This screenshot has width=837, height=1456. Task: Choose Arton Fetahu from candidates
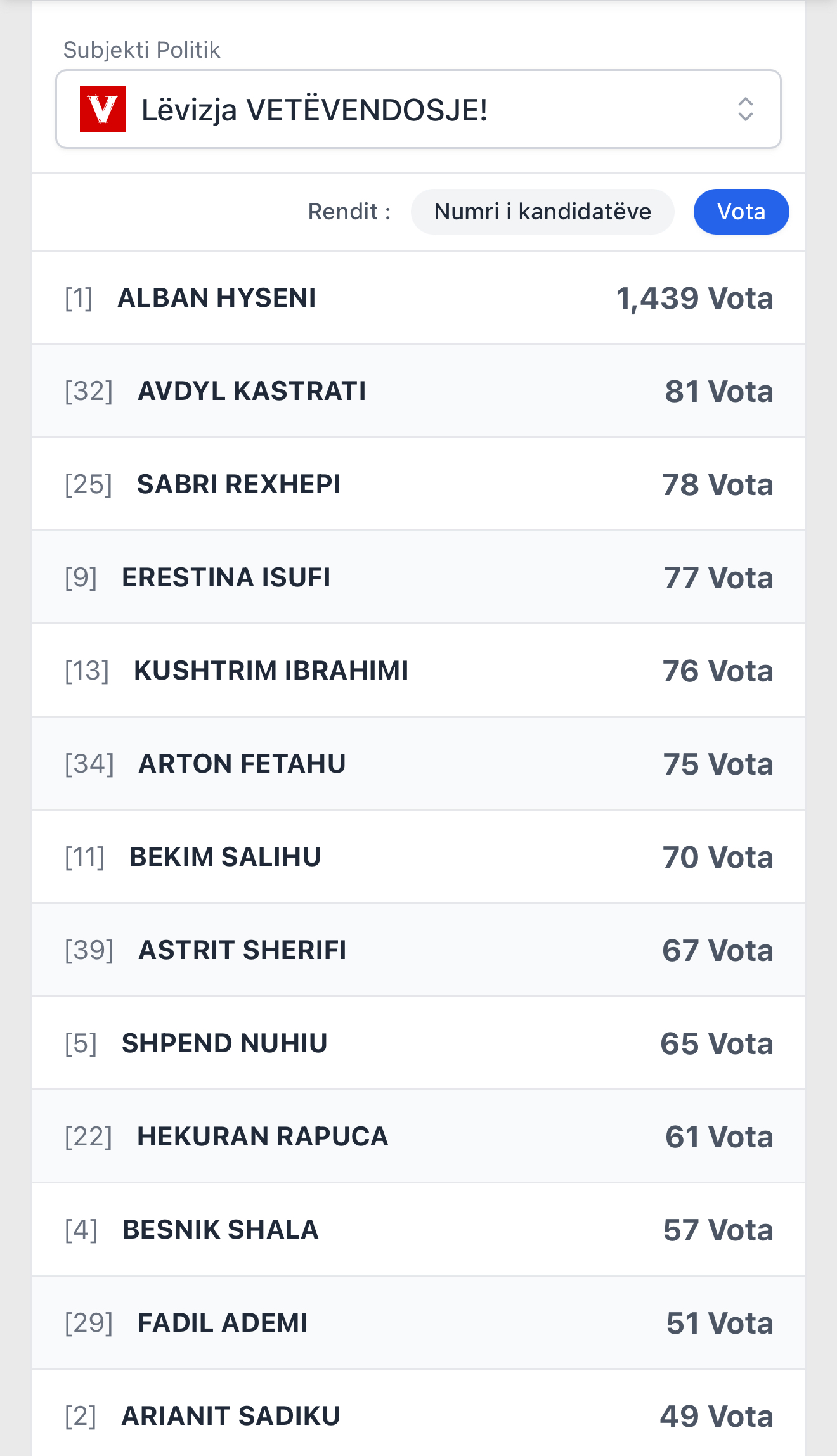(x=418, y=764)
